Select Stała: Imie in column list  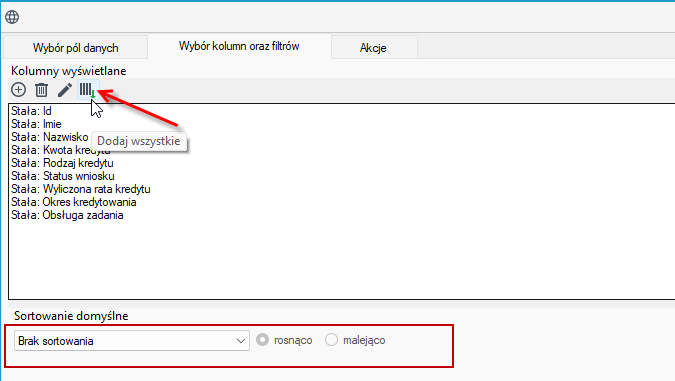tap(36, 124)
